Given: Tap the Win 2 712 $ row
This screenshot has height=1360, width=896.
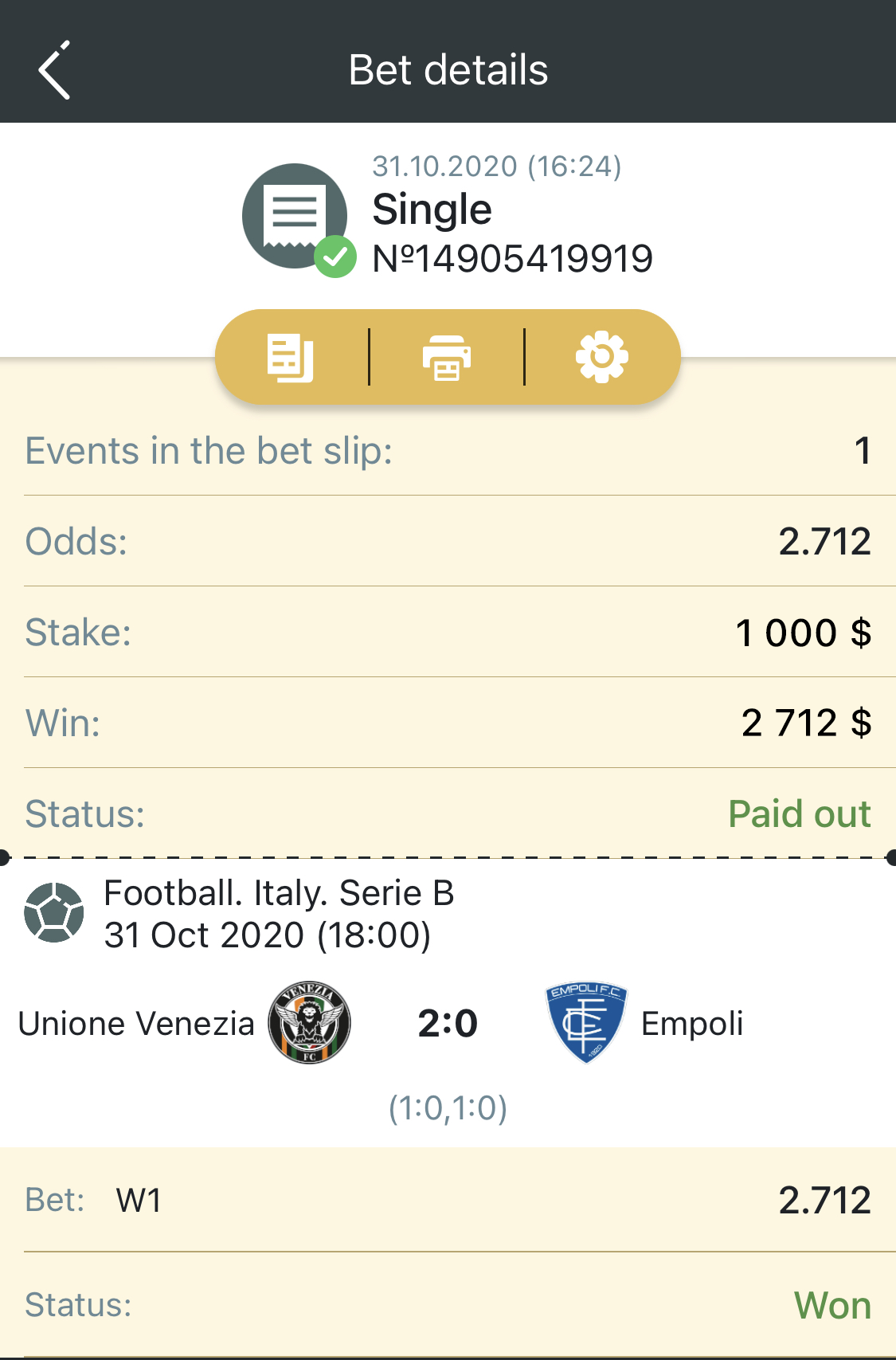Looking at the screenshot, I should click(x=448, y=723).
